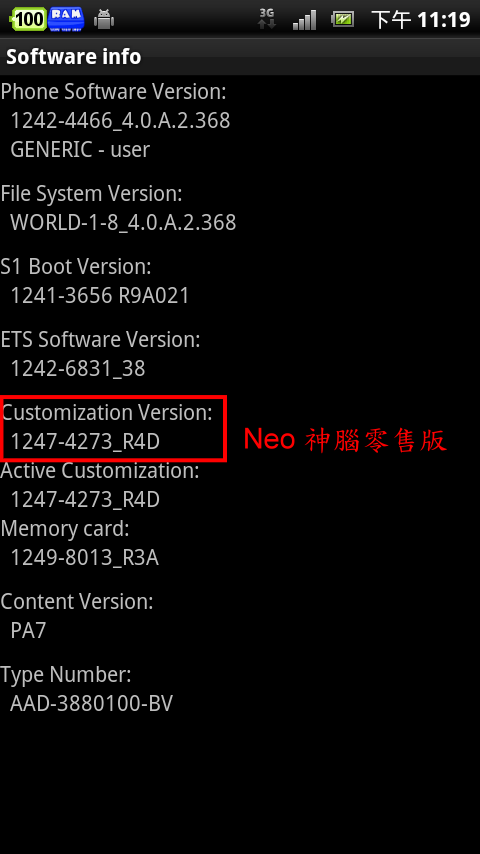480x854 pixels.
Task: Tap the Type Number AAD-3880100-BV
Action: (92, 703)
